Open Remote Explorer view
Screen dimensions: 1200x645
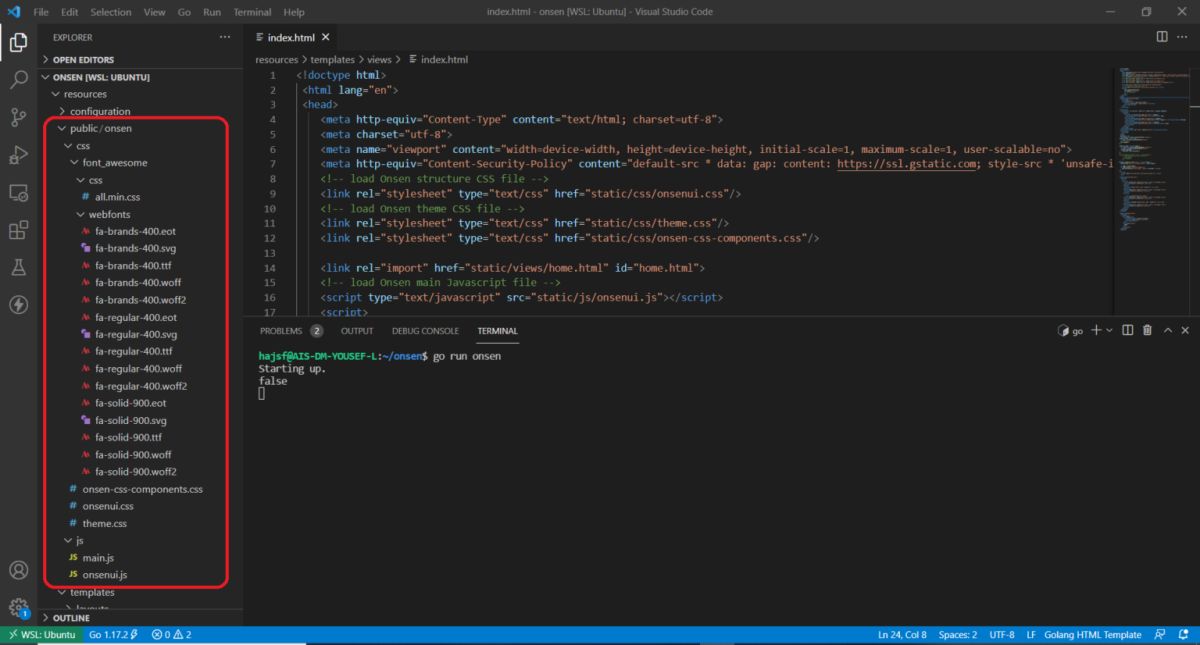(x=18, y=192)
